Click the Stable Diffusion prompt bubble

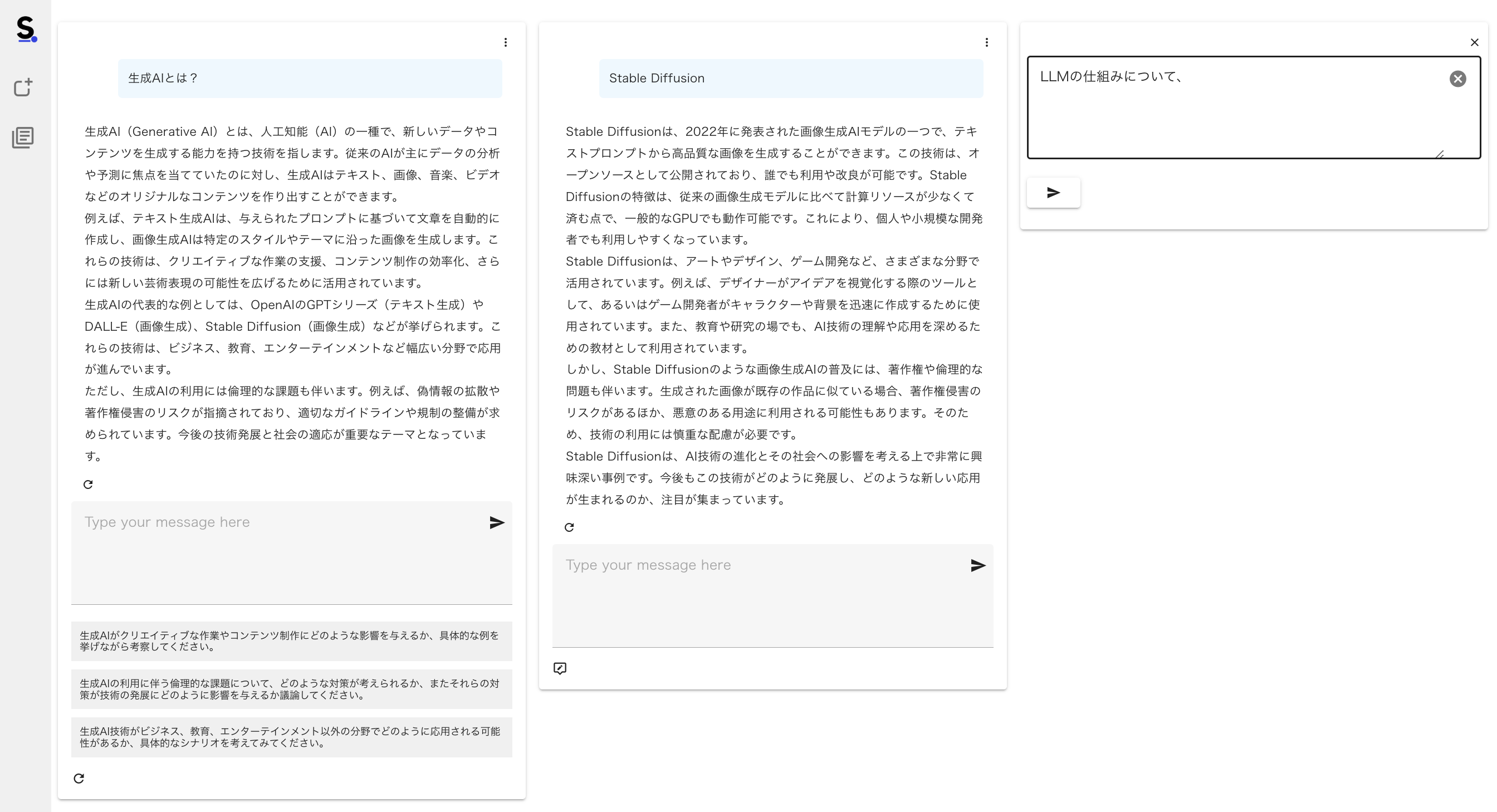[x=791, y=79]
